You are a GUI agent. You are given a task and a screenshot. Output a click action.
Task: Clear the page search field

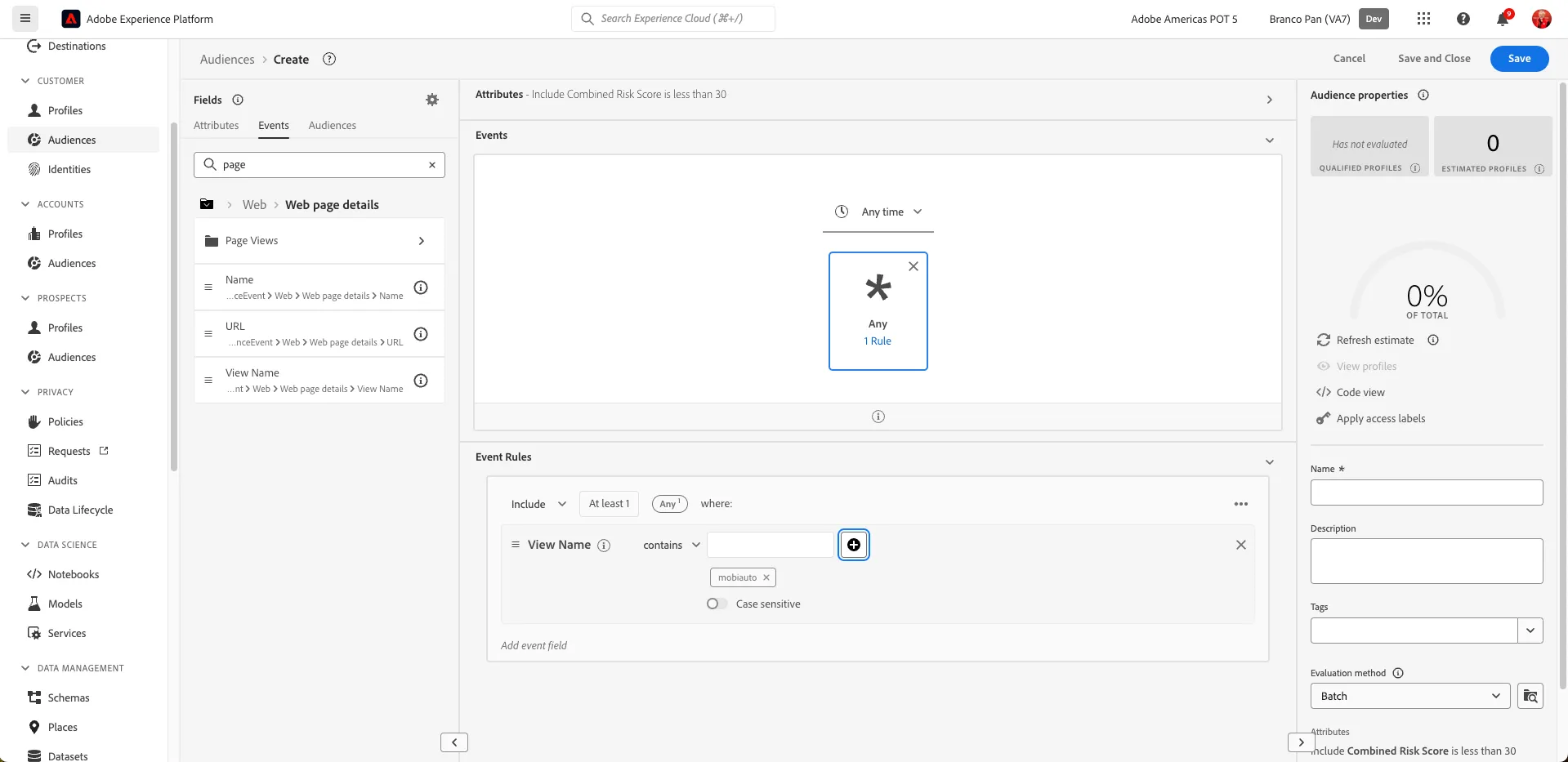point(432,165)
